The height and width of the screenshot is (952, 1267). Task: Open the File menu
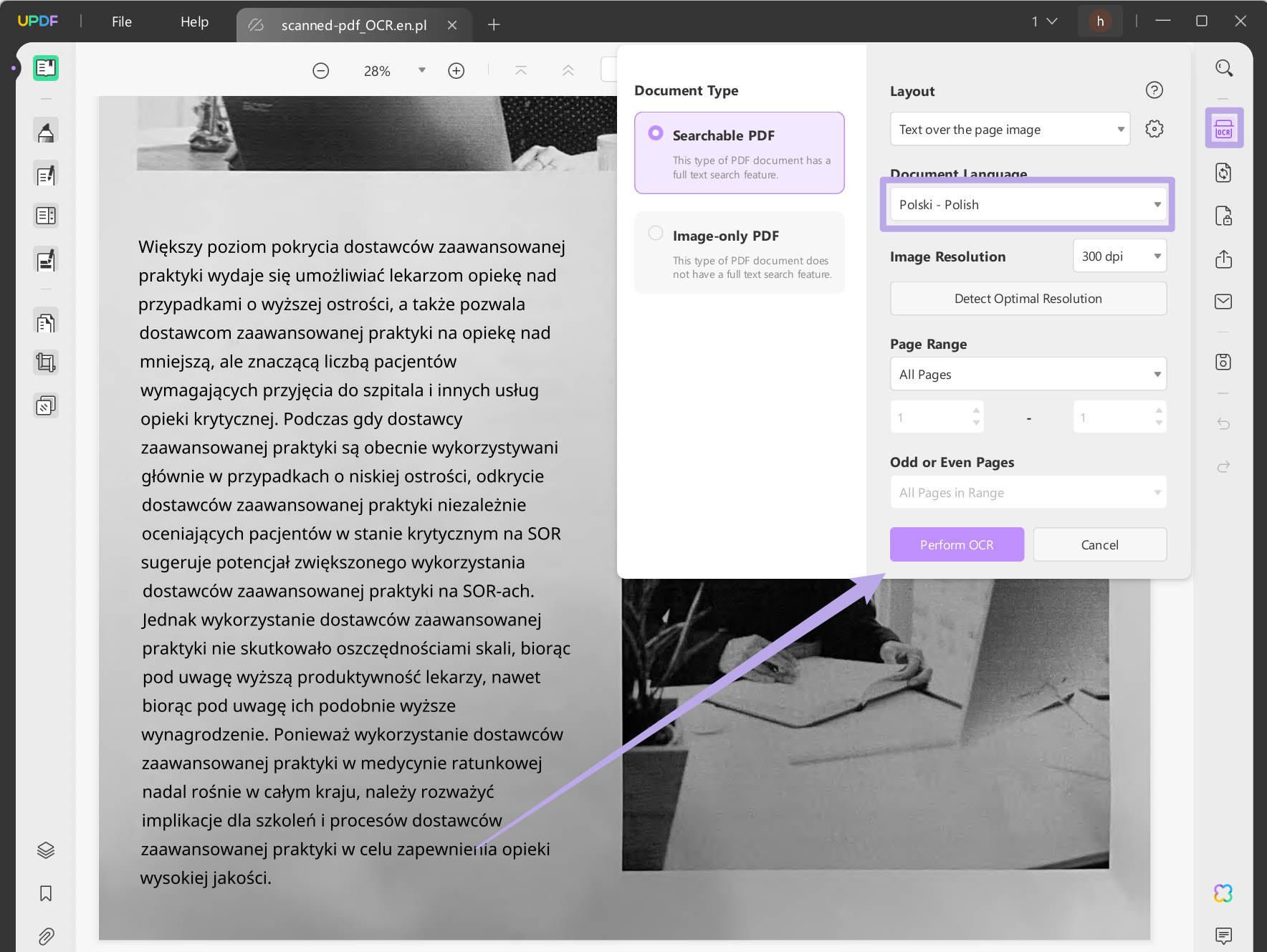point(121,21)
